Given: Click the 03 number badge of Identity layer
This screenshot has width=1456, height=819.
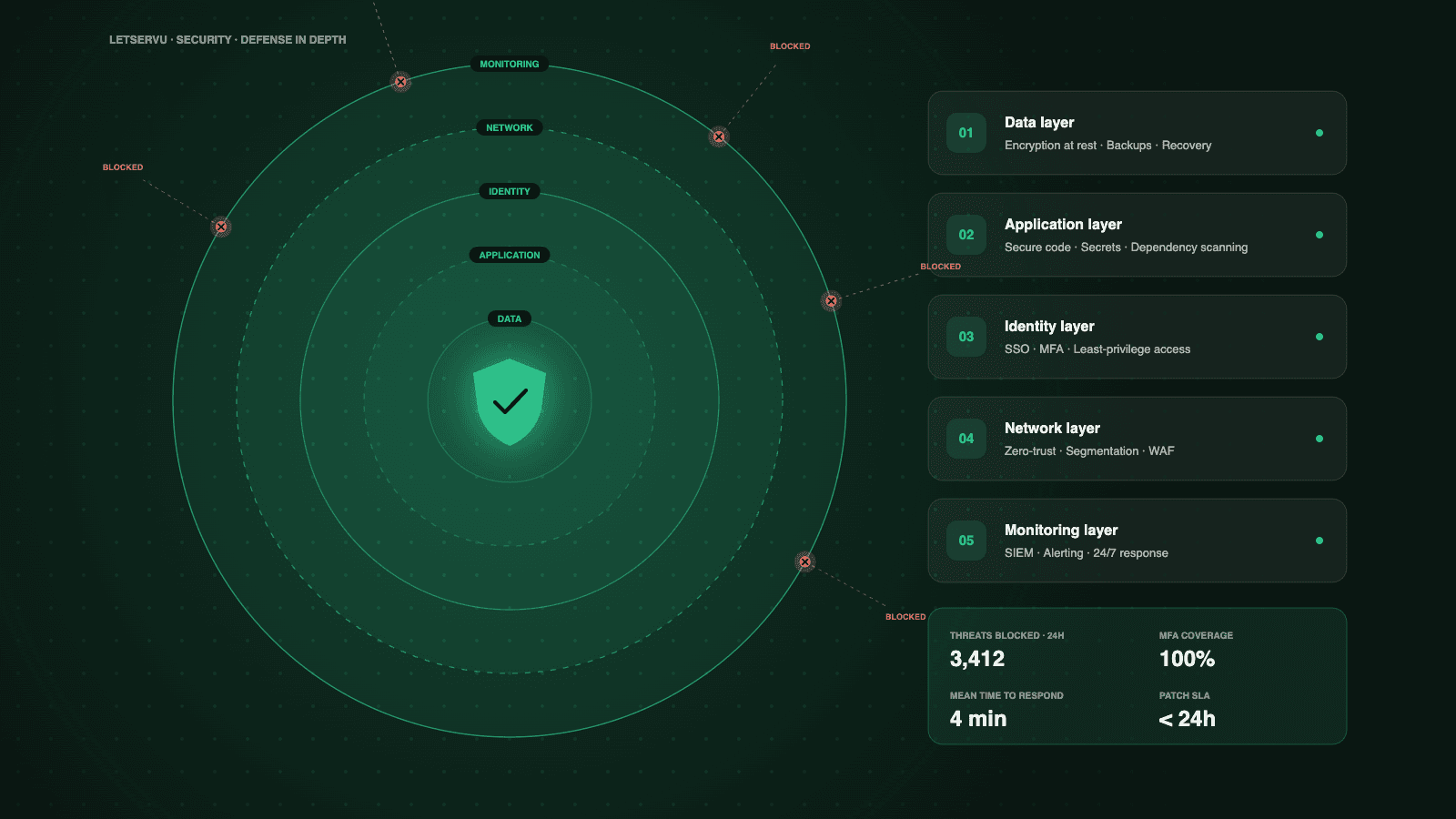Looking at the screenshot, I should 966,337.
